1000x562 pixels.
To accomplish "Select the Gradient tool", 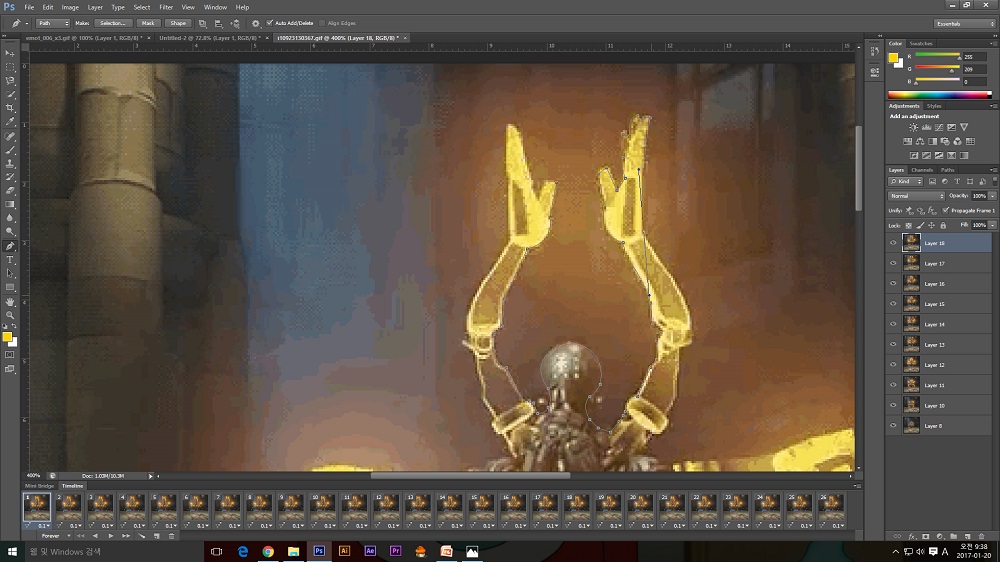I will (x=10, y=205).
